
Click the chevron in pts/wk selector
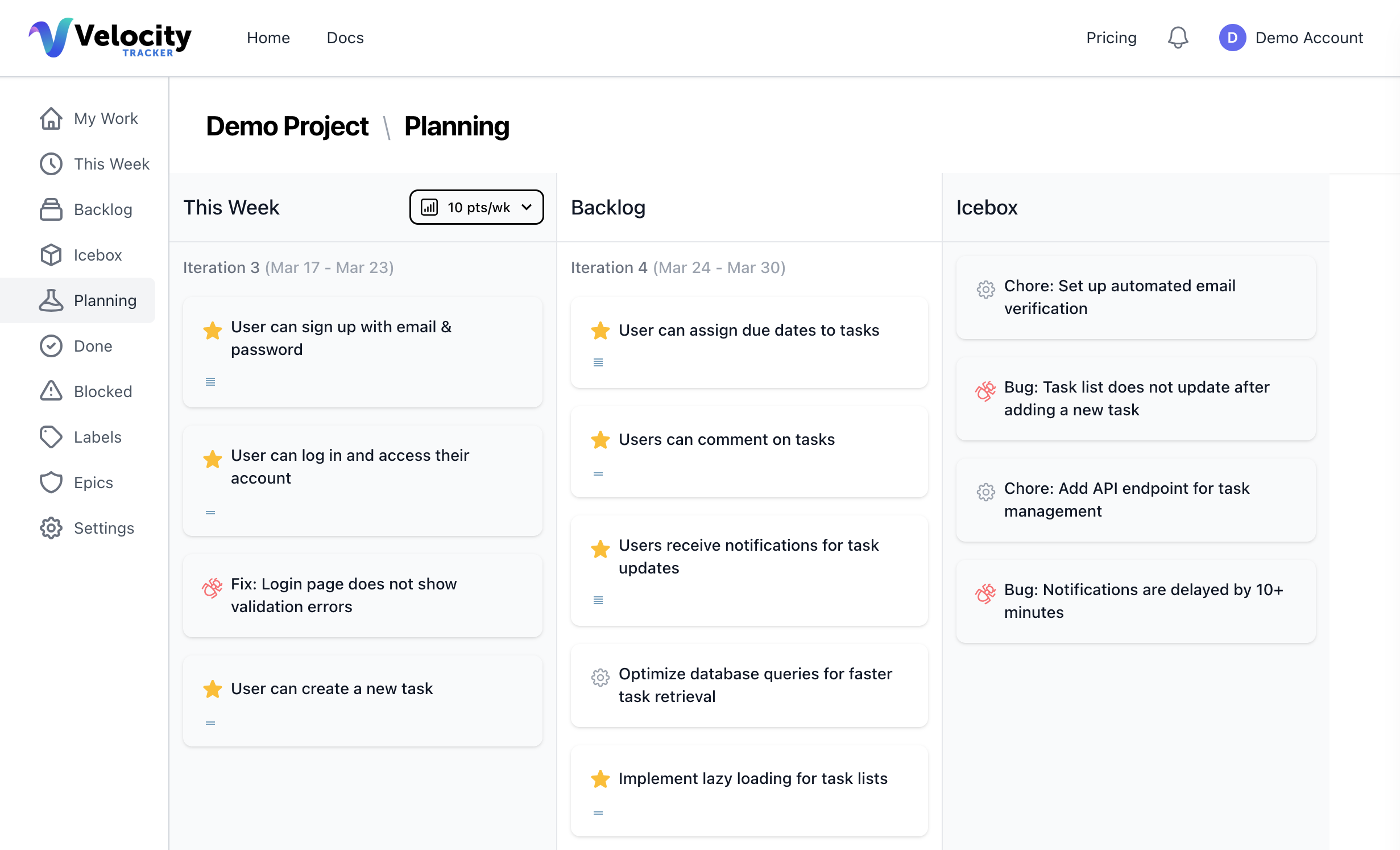(x=527, y=207)
